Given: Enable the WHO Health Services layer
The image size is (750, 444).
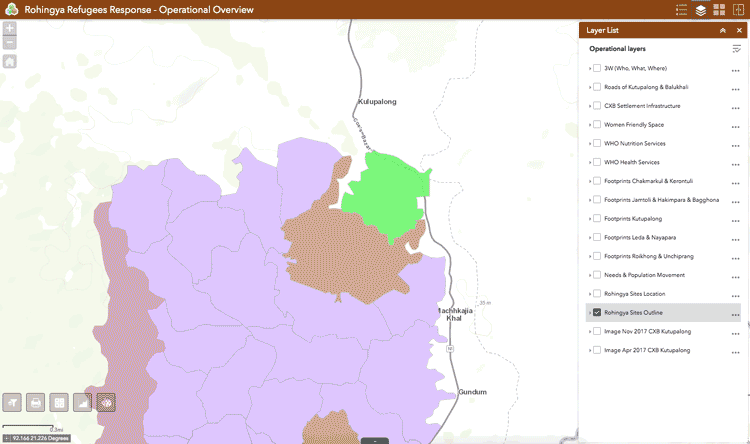Looking at the screenshot, I should (x=597, y=162).
